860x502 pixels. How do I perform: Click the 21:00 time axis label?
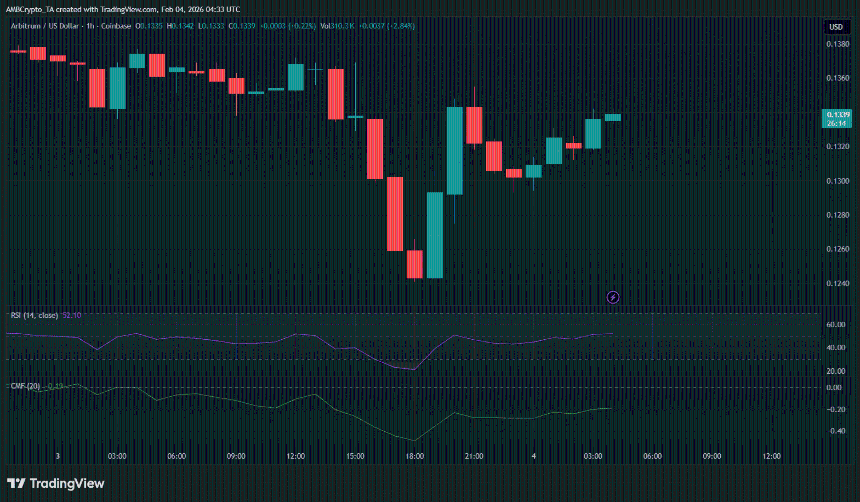click(x=474, y=456)
